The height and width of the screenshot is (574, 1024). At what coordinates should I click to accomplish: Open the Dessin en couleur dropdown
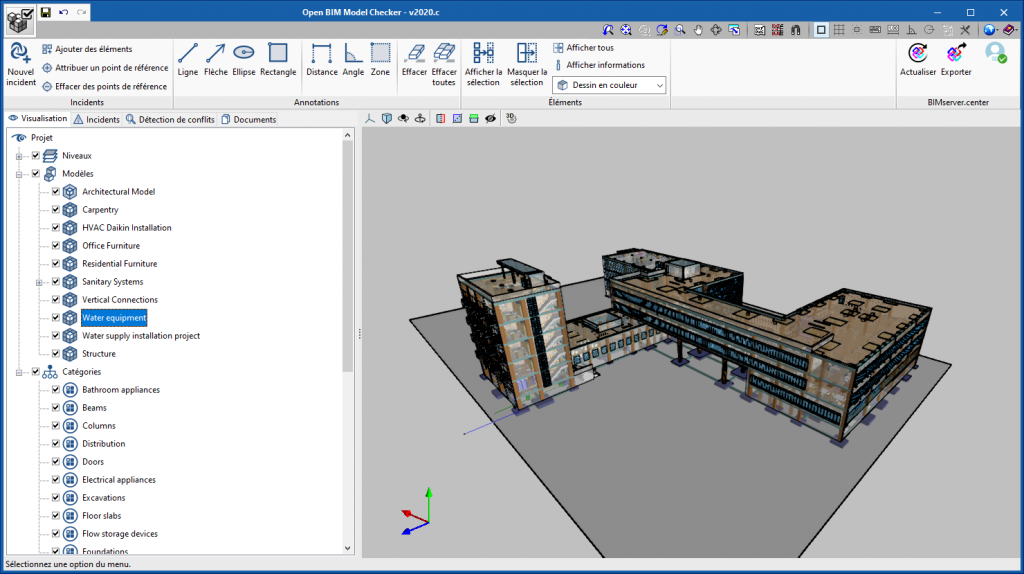609,86
